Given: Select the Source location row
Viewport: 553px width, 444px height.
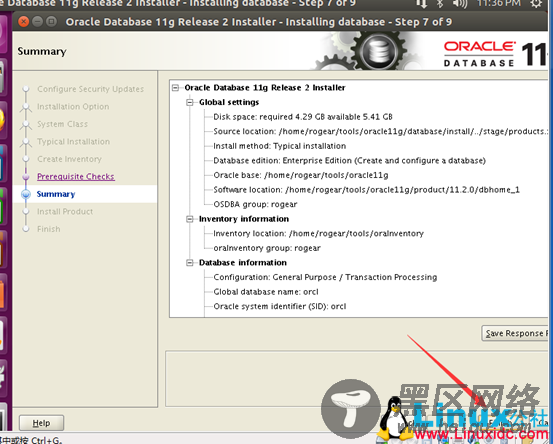Looking at the screenshot, I should (x=381, y=132).
